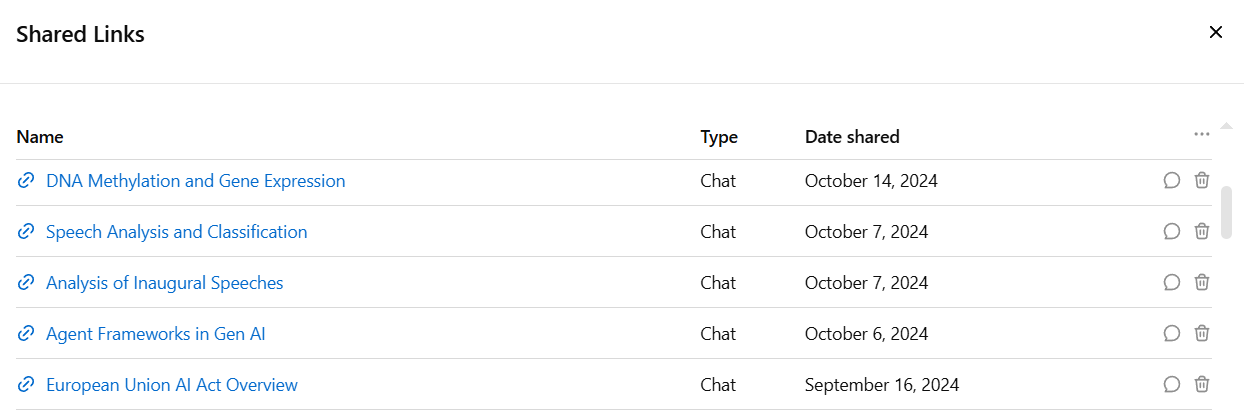Open chat icon for Analysis of Inaugural Speeches
Screen dimensions: 1244x416
(1172, 283)
